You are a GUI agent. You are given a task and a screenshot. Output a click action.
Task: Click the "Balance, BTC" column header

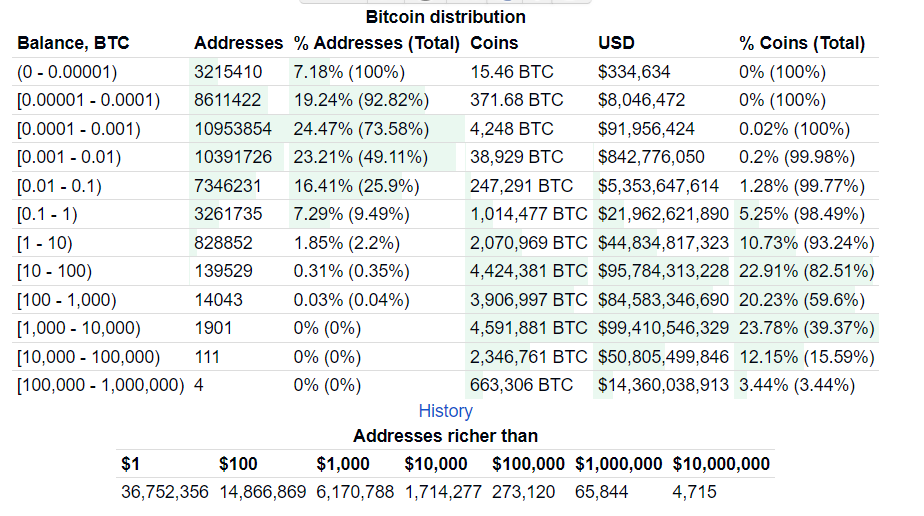coord(73,43)
